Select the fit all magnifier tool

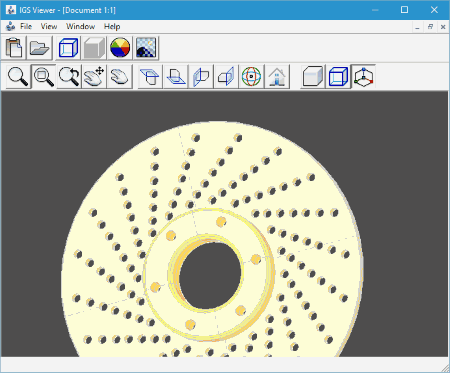18,77
